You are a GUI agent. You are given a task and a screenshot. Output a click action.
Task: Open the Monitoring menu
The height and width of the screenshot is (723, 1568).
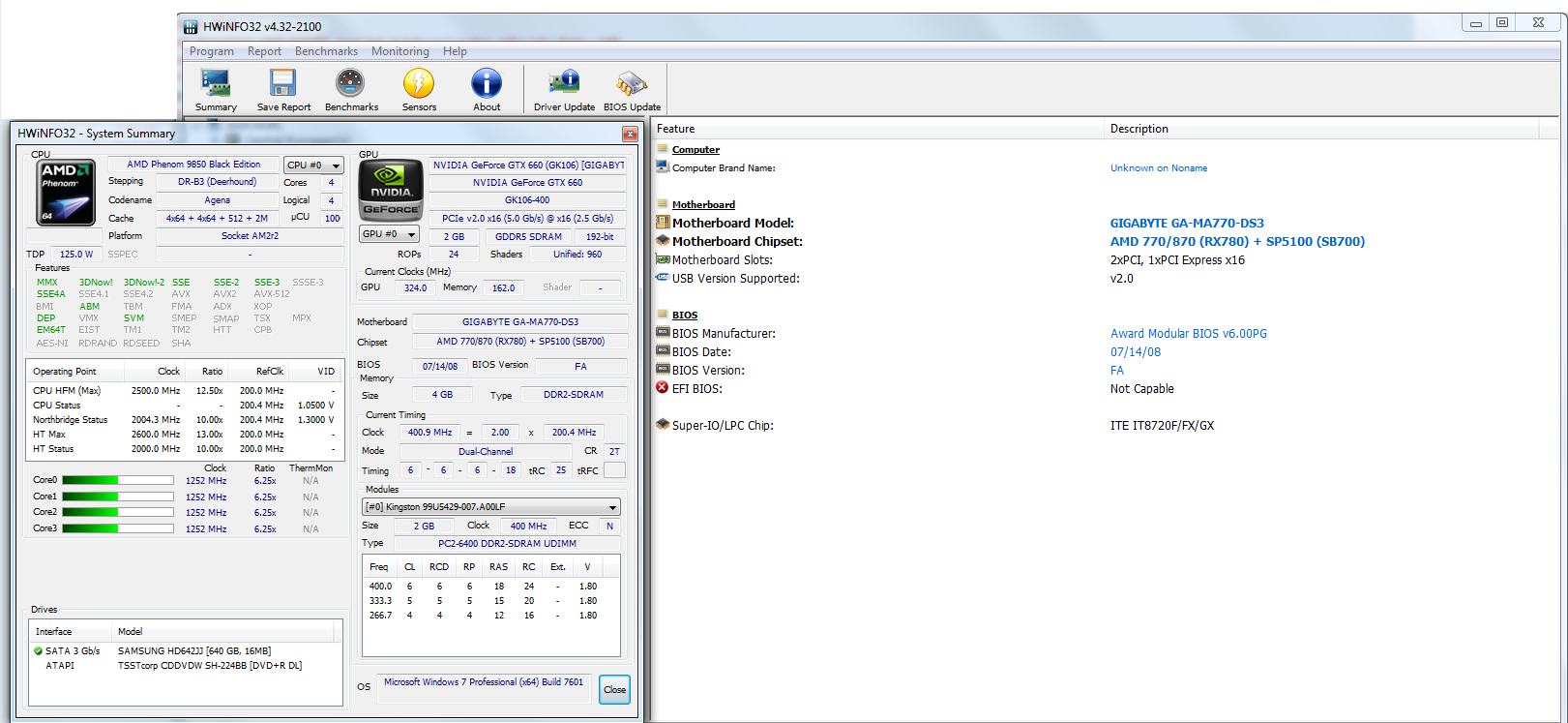point(399,51)
